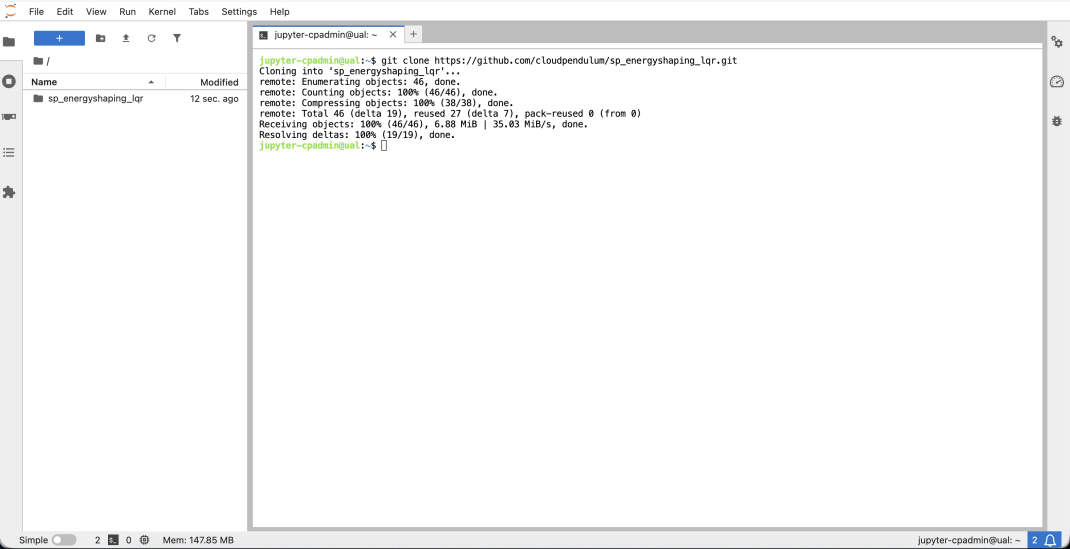Select the jupyter-cpadmin@ual terminal tab
This screenshot has height=549, width=1070.
tap(328, 34)
